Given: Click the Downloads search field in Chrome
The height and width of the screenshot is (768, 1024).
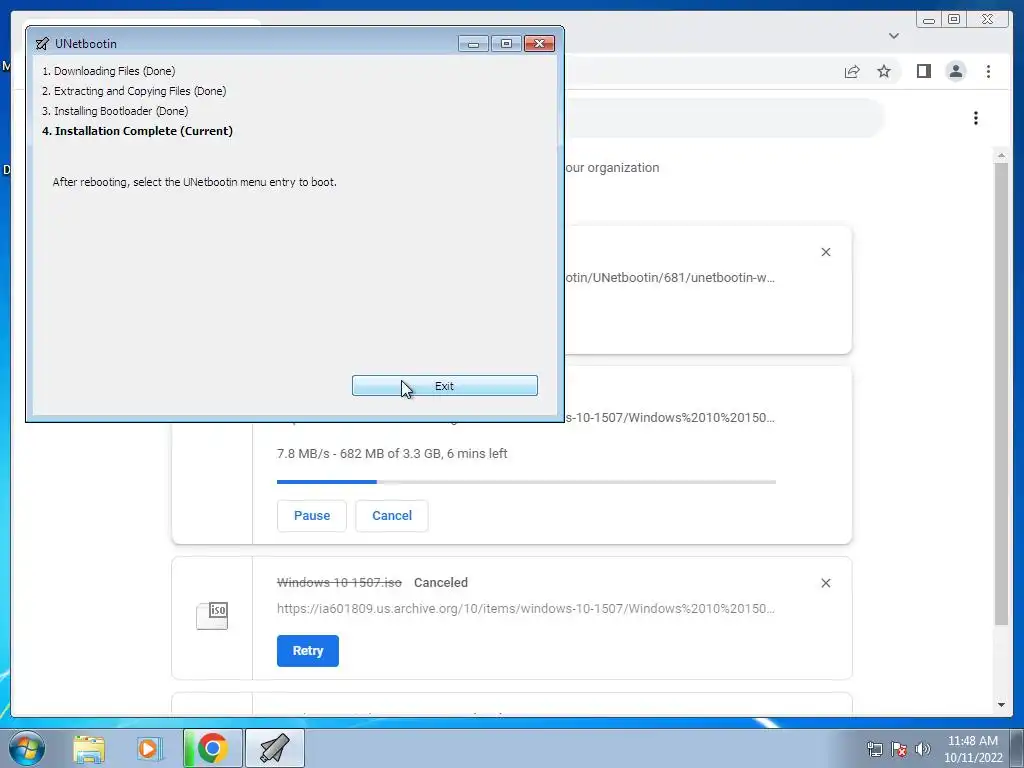Looking at the screenshot, I should (724, 118).
